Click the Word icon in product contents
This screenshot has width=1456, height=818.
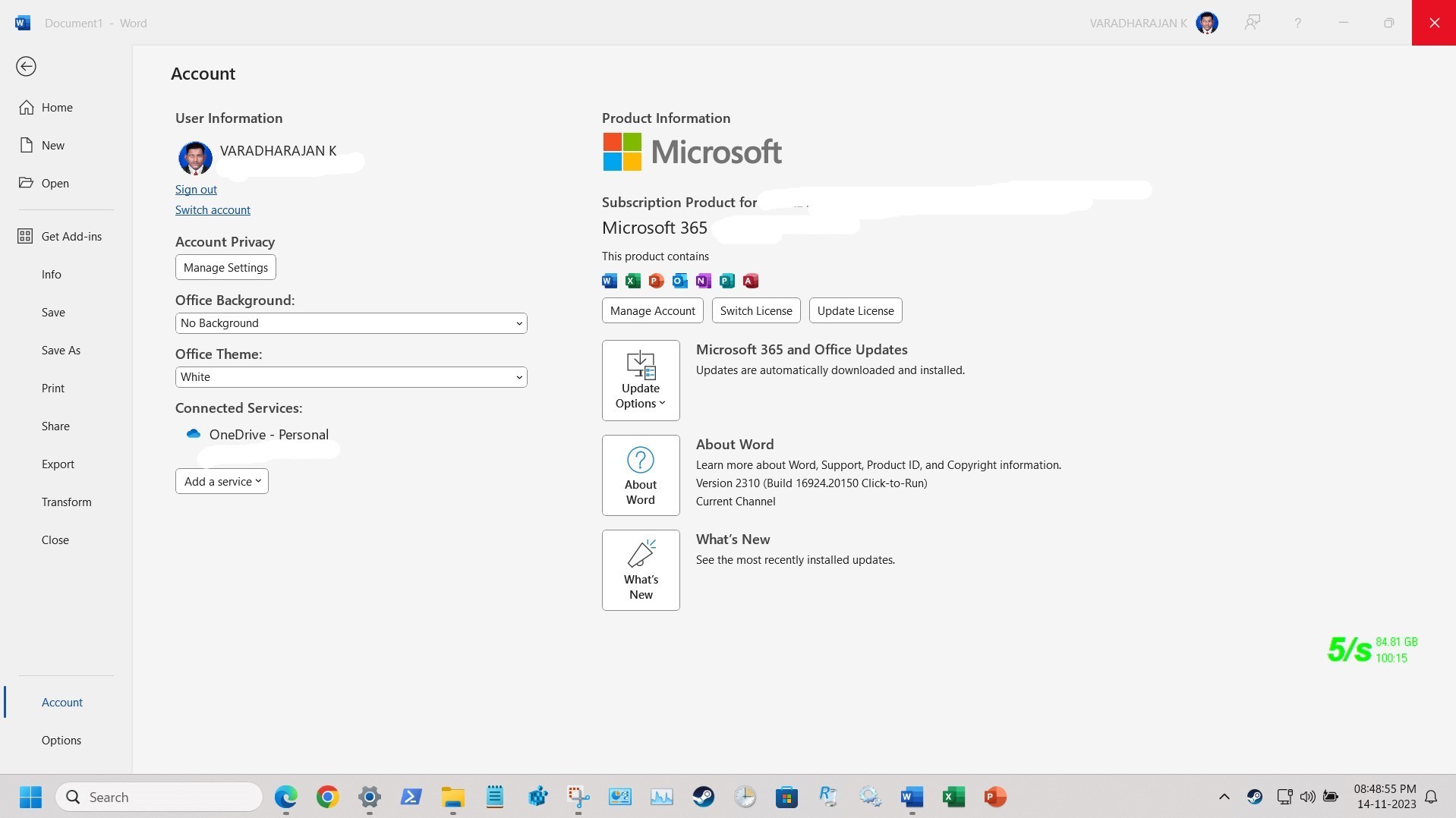tap(610, 282)
